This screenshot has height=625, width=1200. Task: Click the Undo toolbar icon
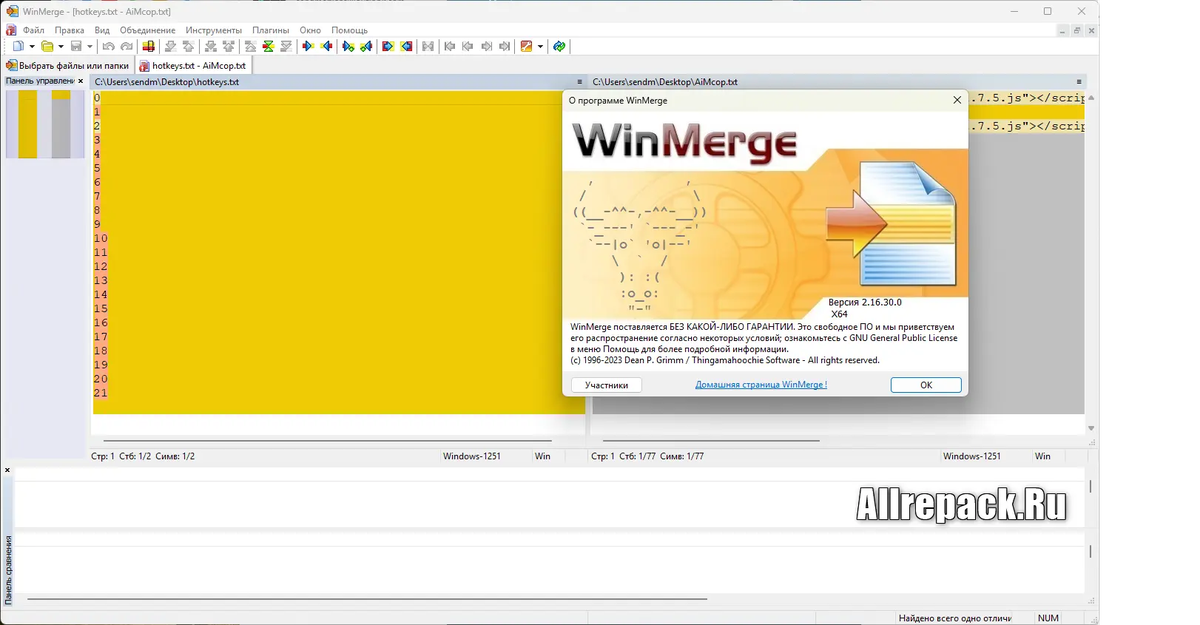(x=108, y=46)
